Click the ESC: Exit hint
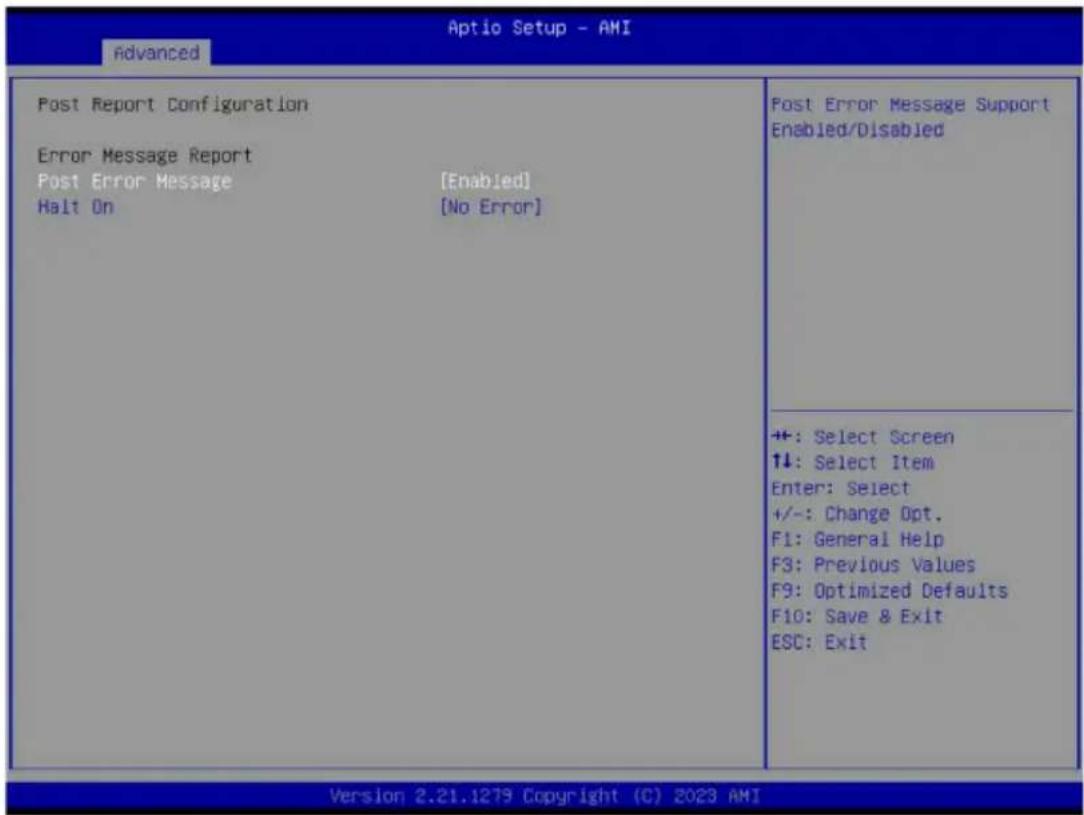The width and height of the screenshot is (1084, 815). click(x=819, y=642)
